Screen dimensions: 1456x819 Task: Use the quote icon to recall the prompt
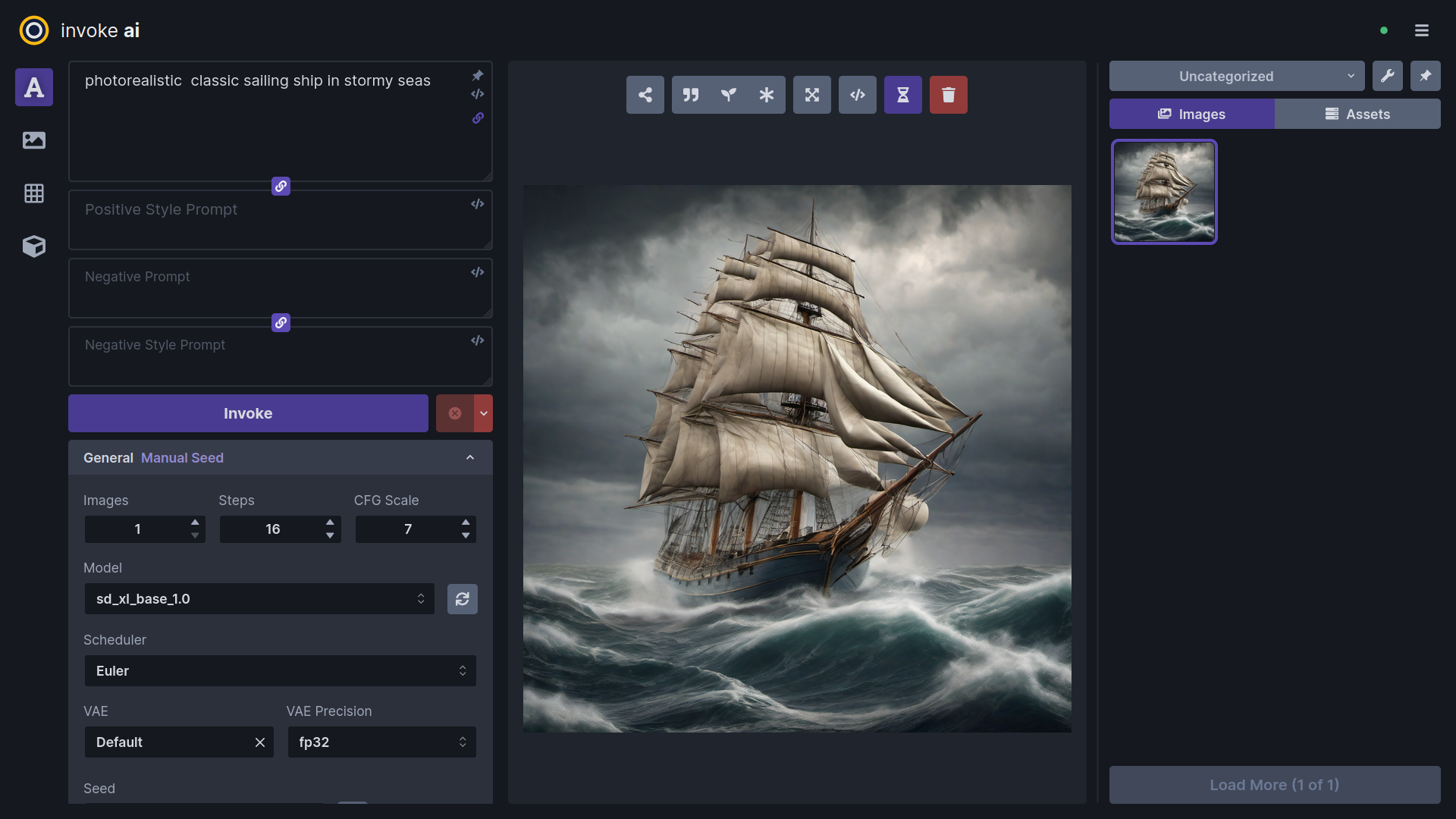[690, 95]
